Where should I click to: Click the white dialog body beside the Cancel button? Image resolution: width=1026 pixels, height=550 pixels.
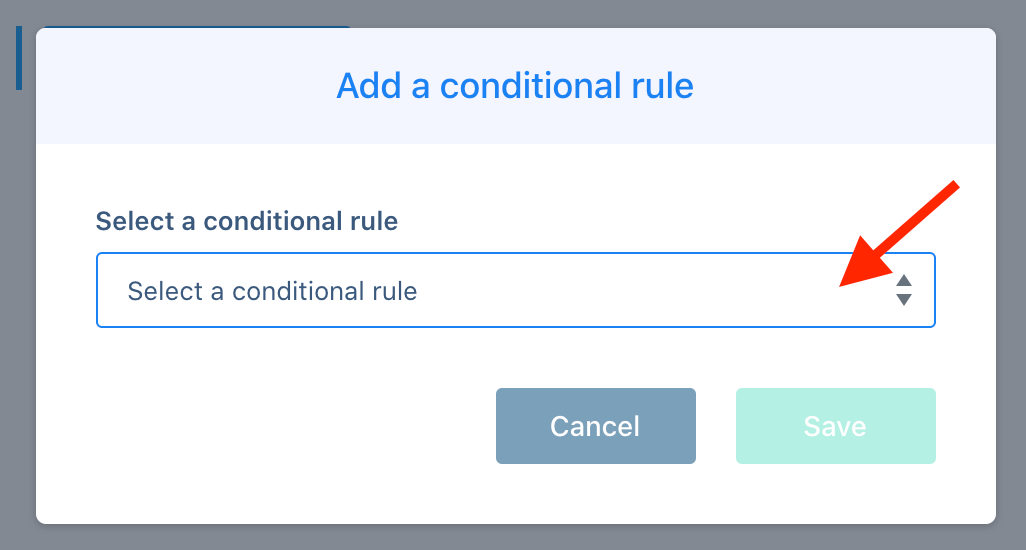point(294,426)
